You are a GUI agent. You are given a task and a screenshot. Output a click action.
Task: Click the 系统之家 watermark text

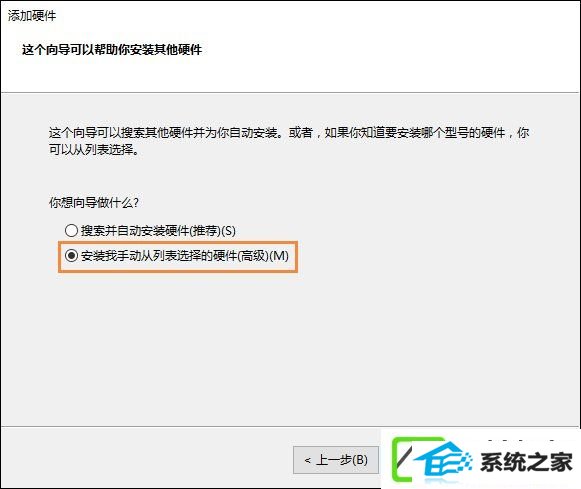coord(526,462)
